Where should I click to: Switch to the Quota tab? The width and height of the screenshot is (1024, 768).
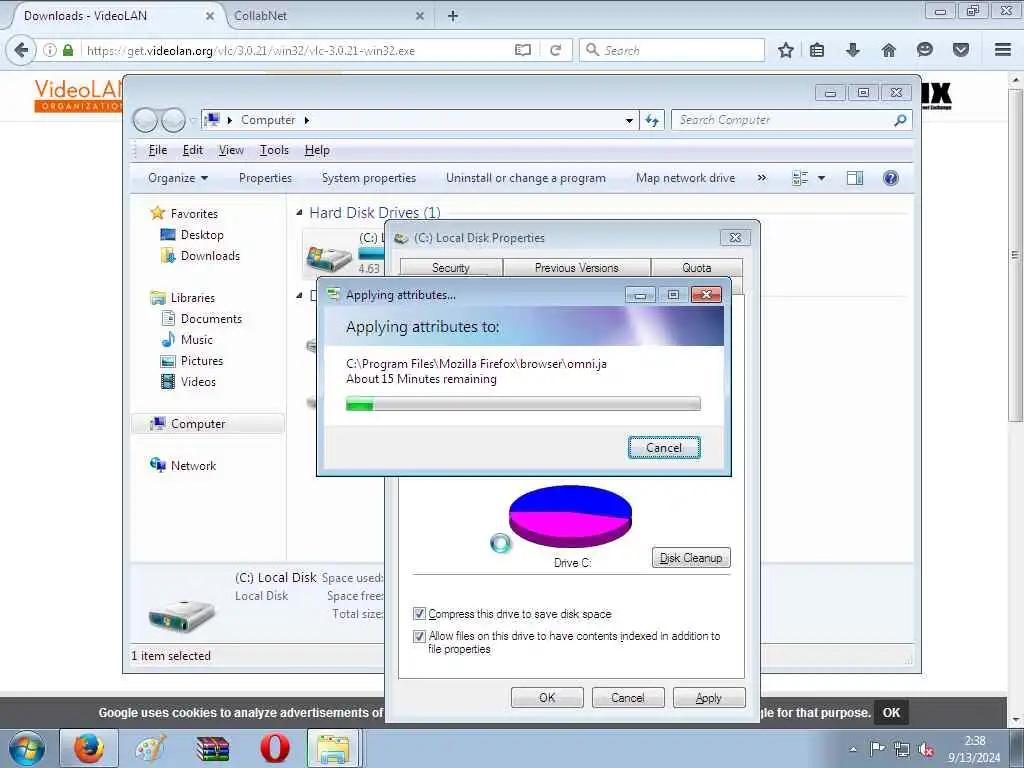(697, 268)
